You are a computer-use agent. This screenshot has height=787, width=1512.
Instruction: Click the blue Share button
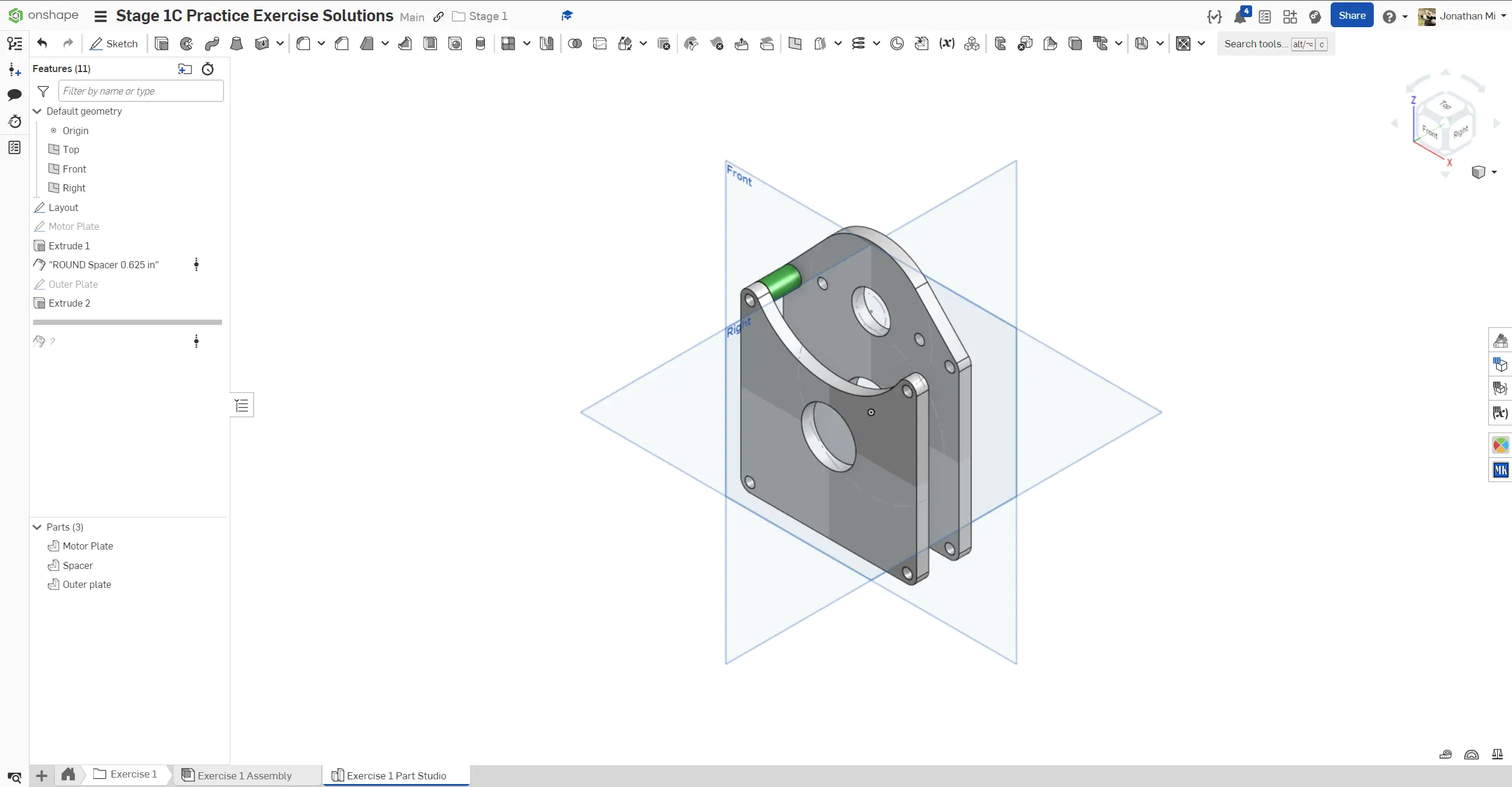click(x=1351, y=16)
